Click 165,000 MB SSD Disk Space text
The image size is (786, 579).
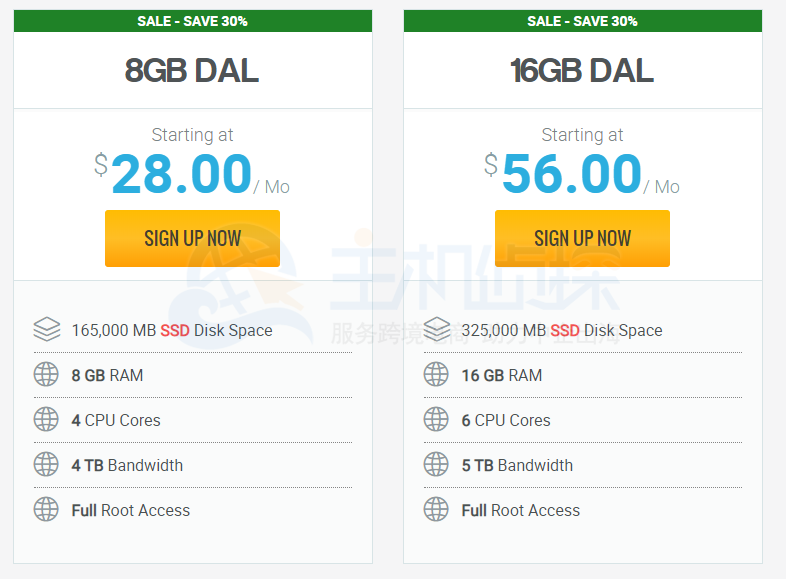point(172,330)
